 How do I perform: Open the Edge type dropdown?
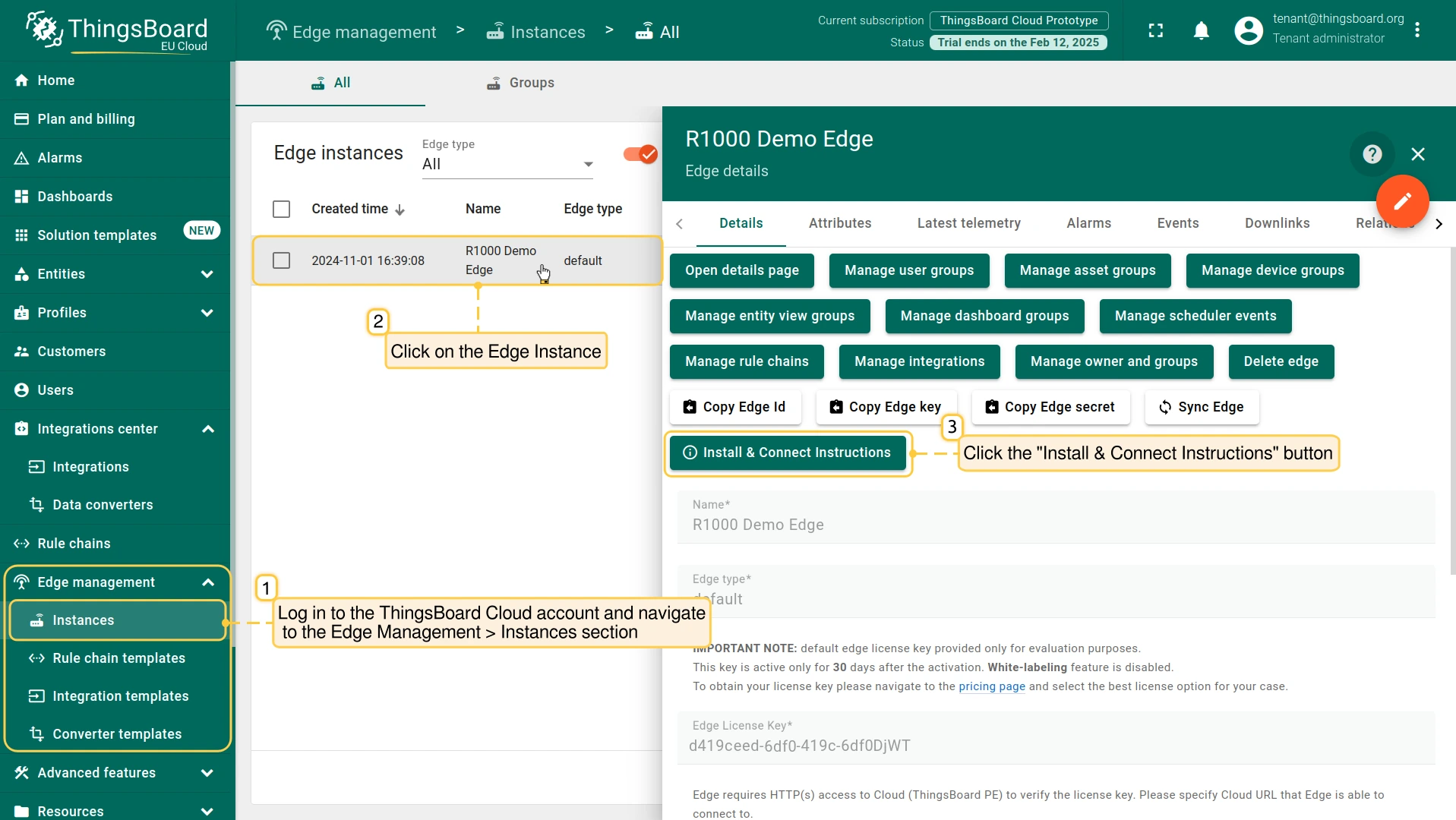point(507,164)
